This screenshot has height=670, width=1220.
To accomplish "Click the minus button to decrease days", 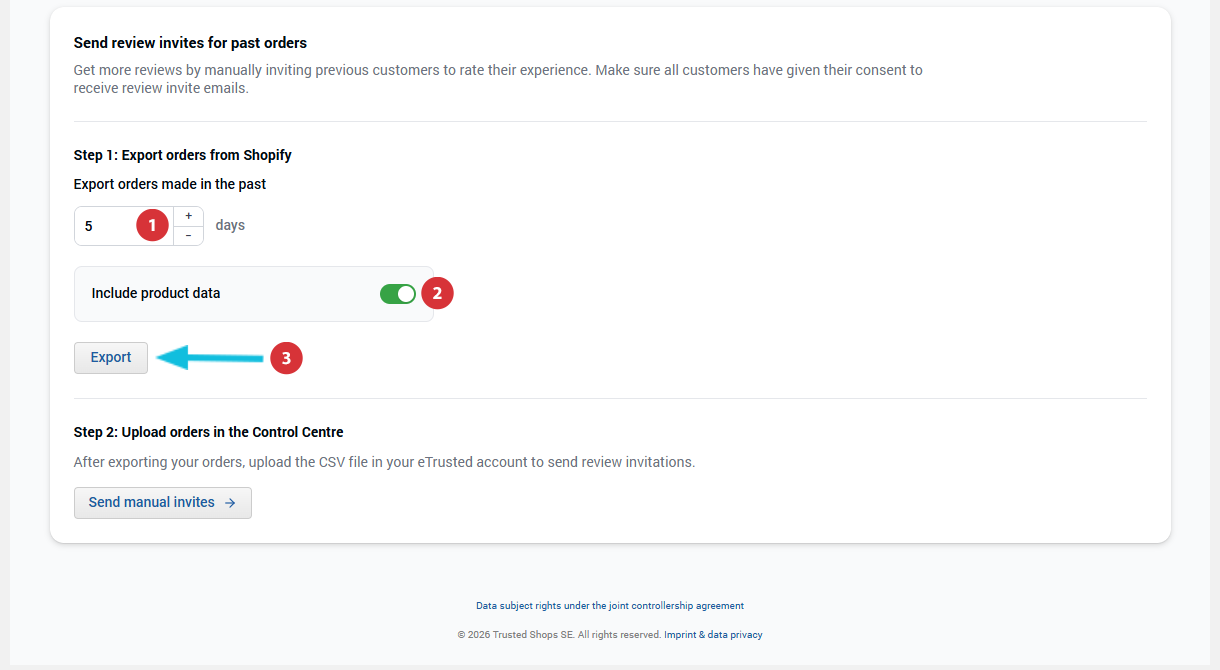I will pyautogui.click(x=188, y=236).
